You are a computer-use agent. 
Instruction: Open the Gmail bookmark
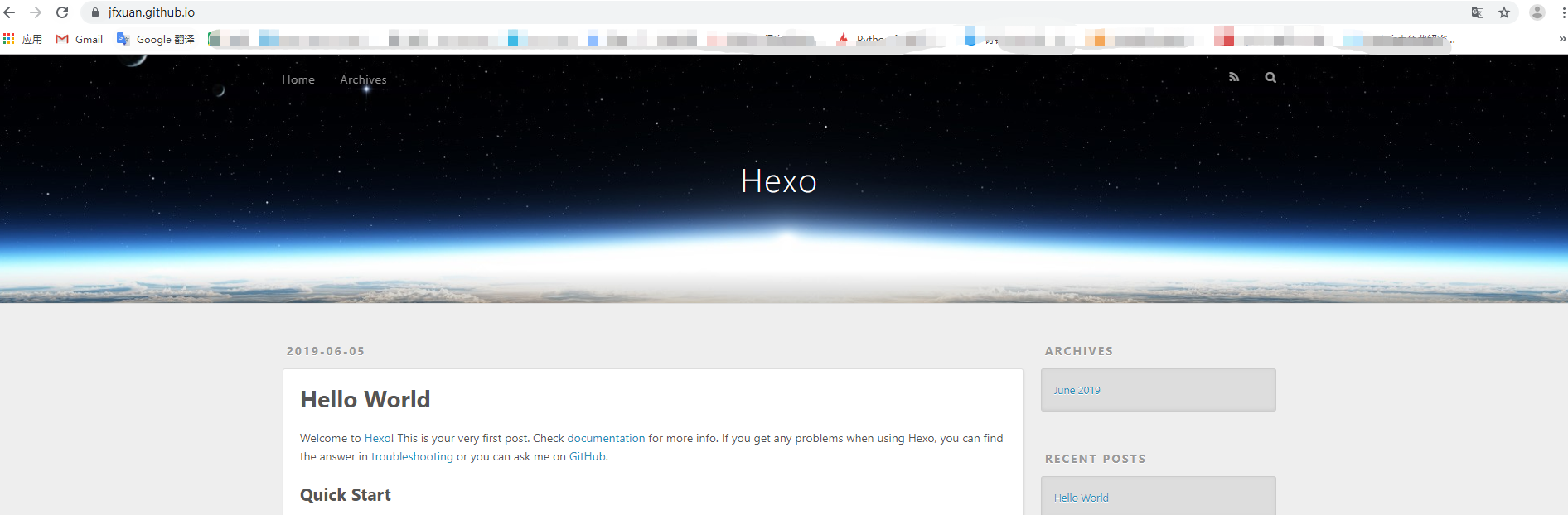pos(80,39)
